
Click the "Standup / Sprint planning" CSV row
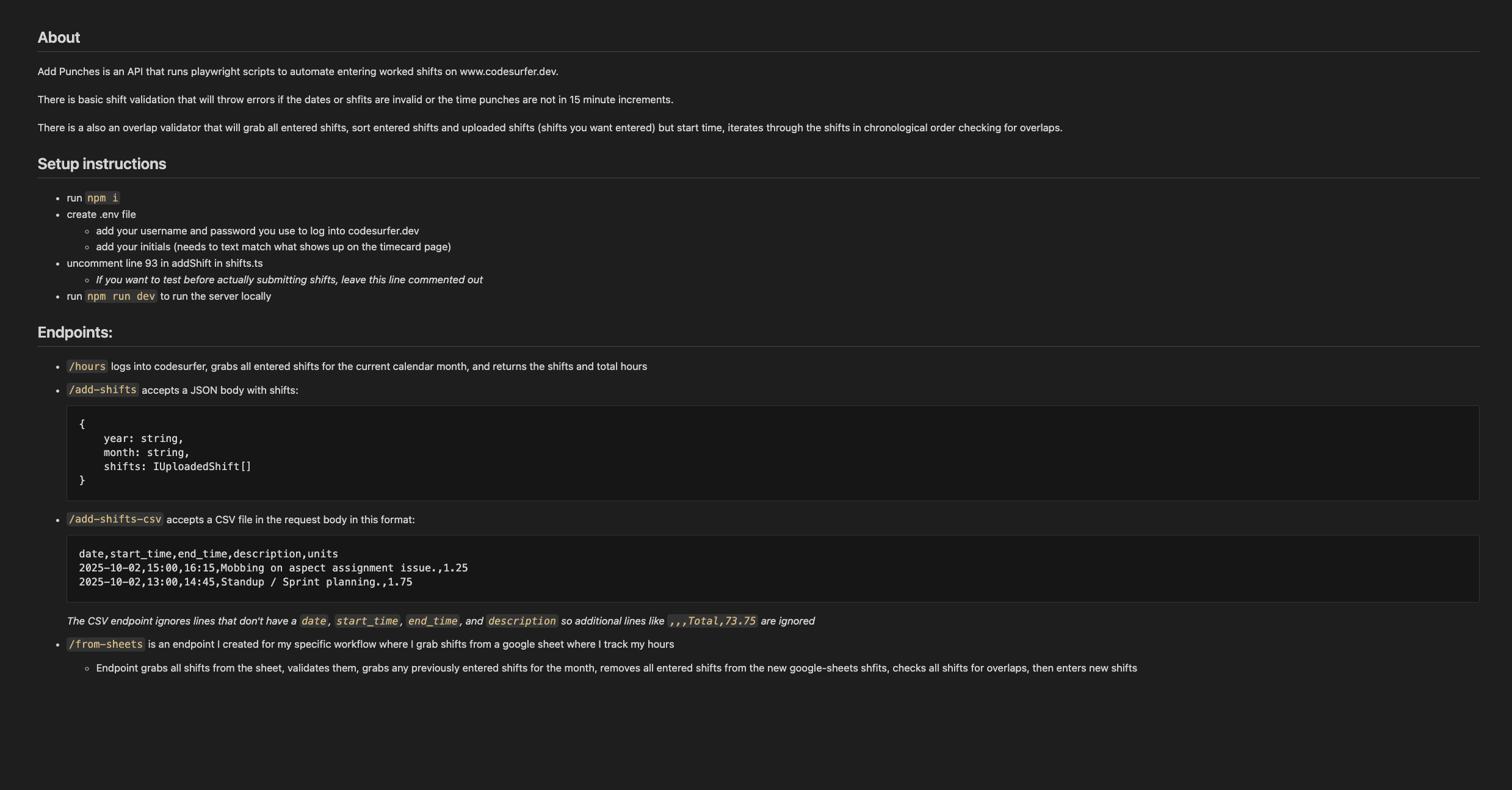click(245, 582)
